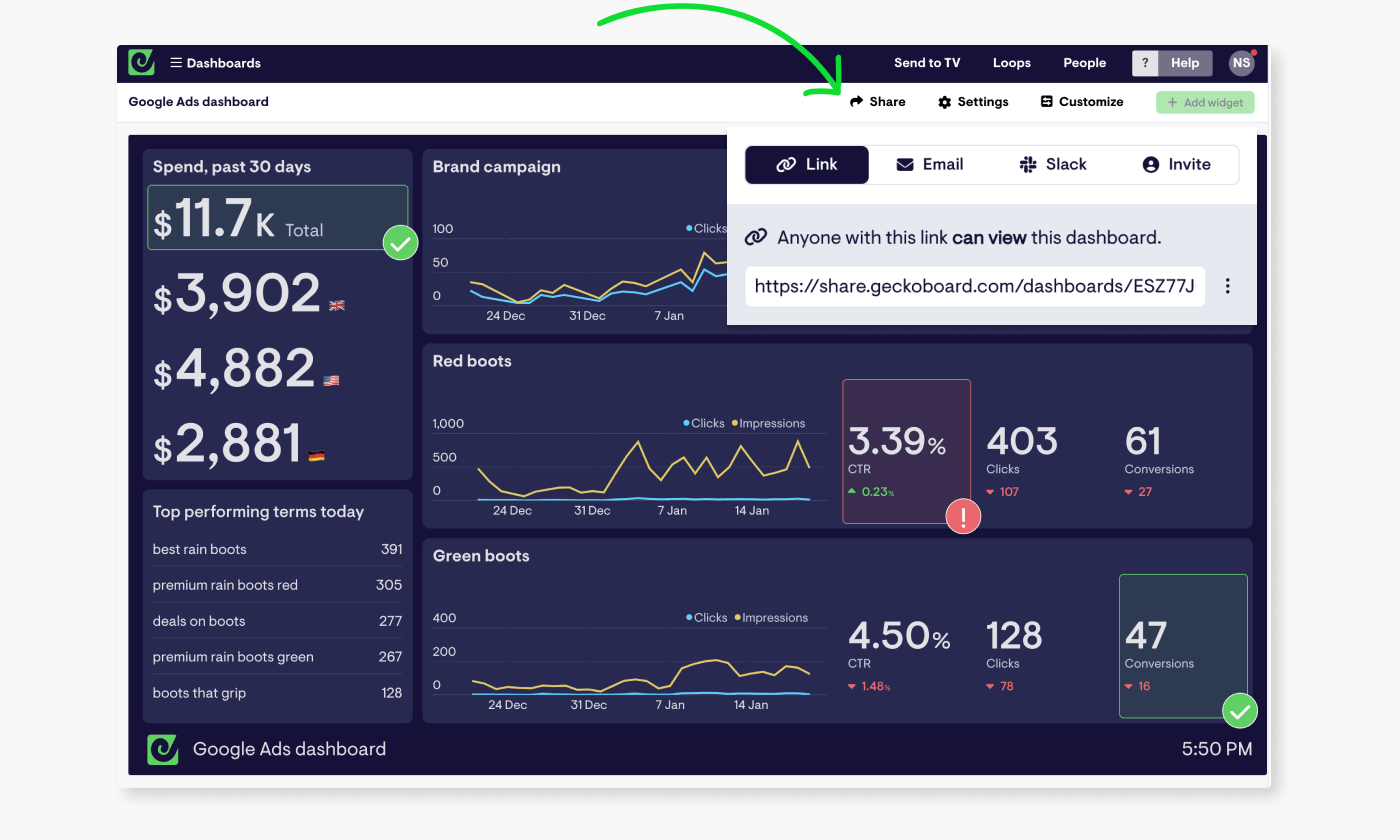Switch to the Email sharing tab
The image size is (1400, 840).
(x=930, y=164)
